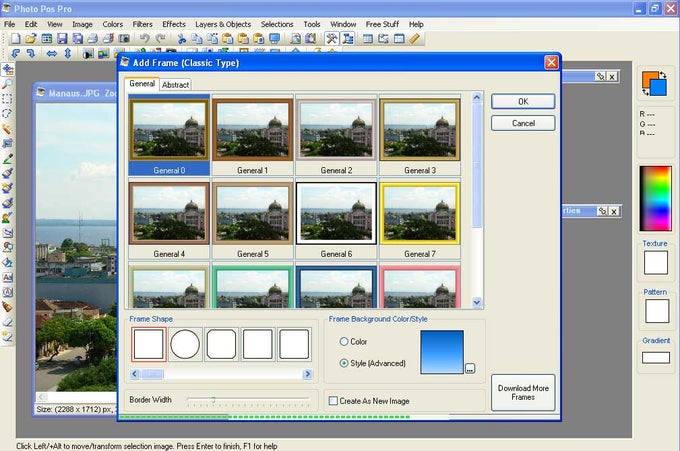This screenshot has height=451, width=680.
Task: Click the Texture swatch box
Action: point(655,262)
